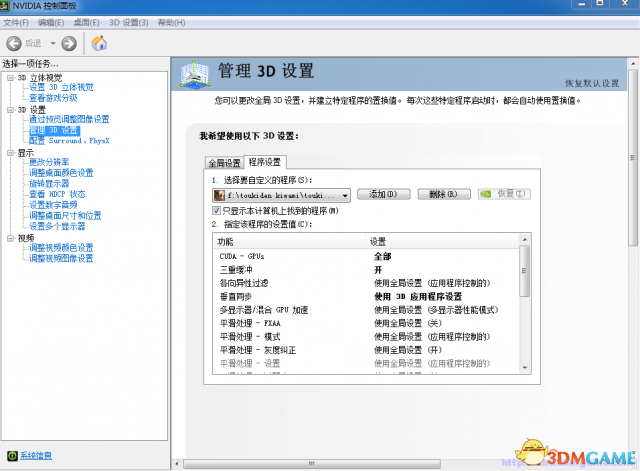Select 配置 Surround、PhysX in tree
This screenshot has height=471, width=640.
[x=69, y=141]
